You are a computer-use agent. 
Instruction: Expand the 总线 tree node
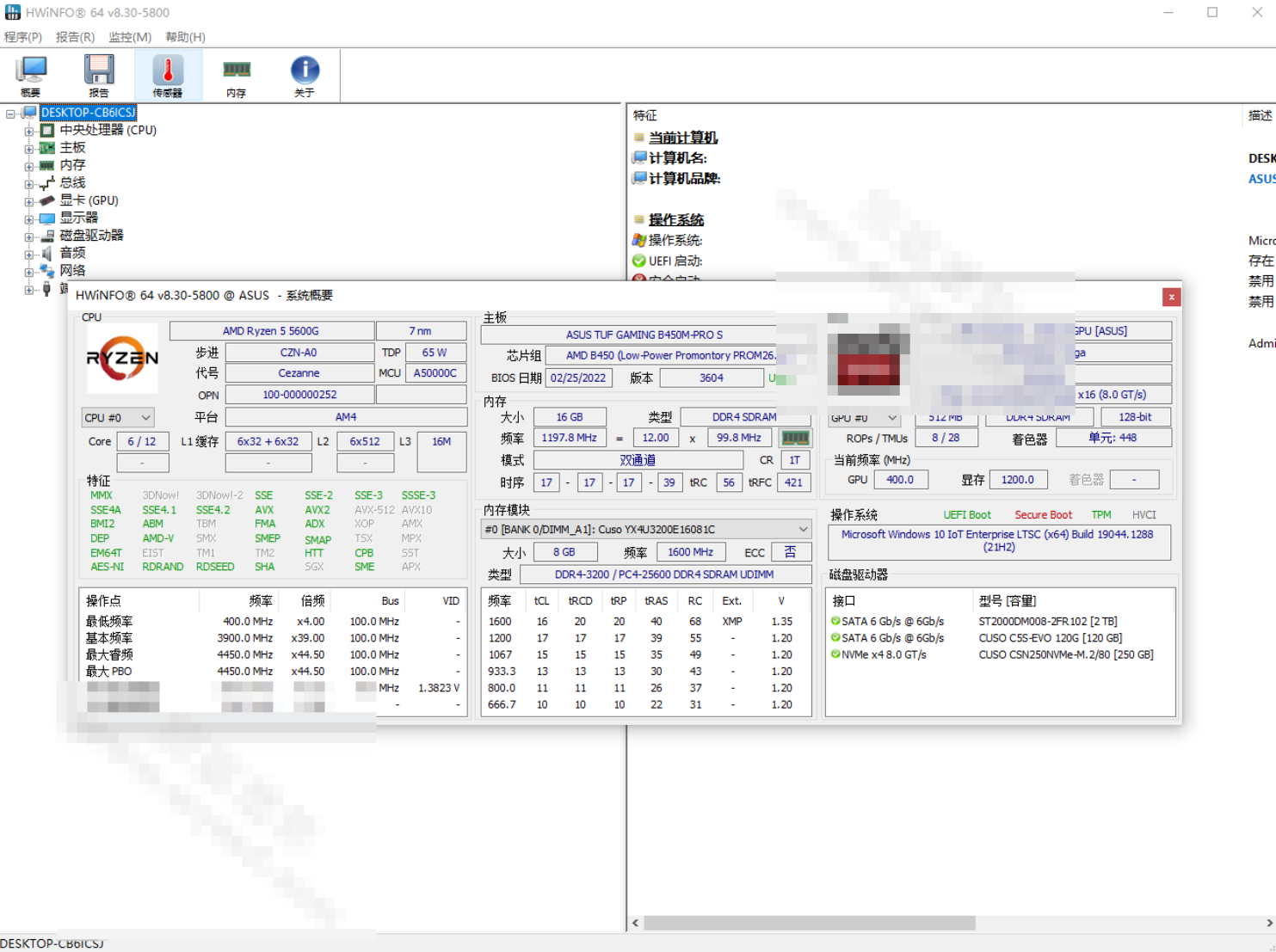click(29, 183)
